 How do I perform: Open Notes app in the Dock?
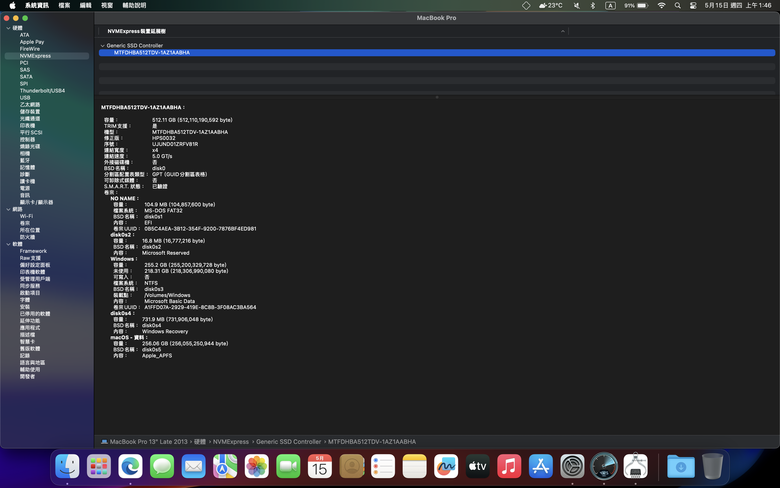click(414, 466)
